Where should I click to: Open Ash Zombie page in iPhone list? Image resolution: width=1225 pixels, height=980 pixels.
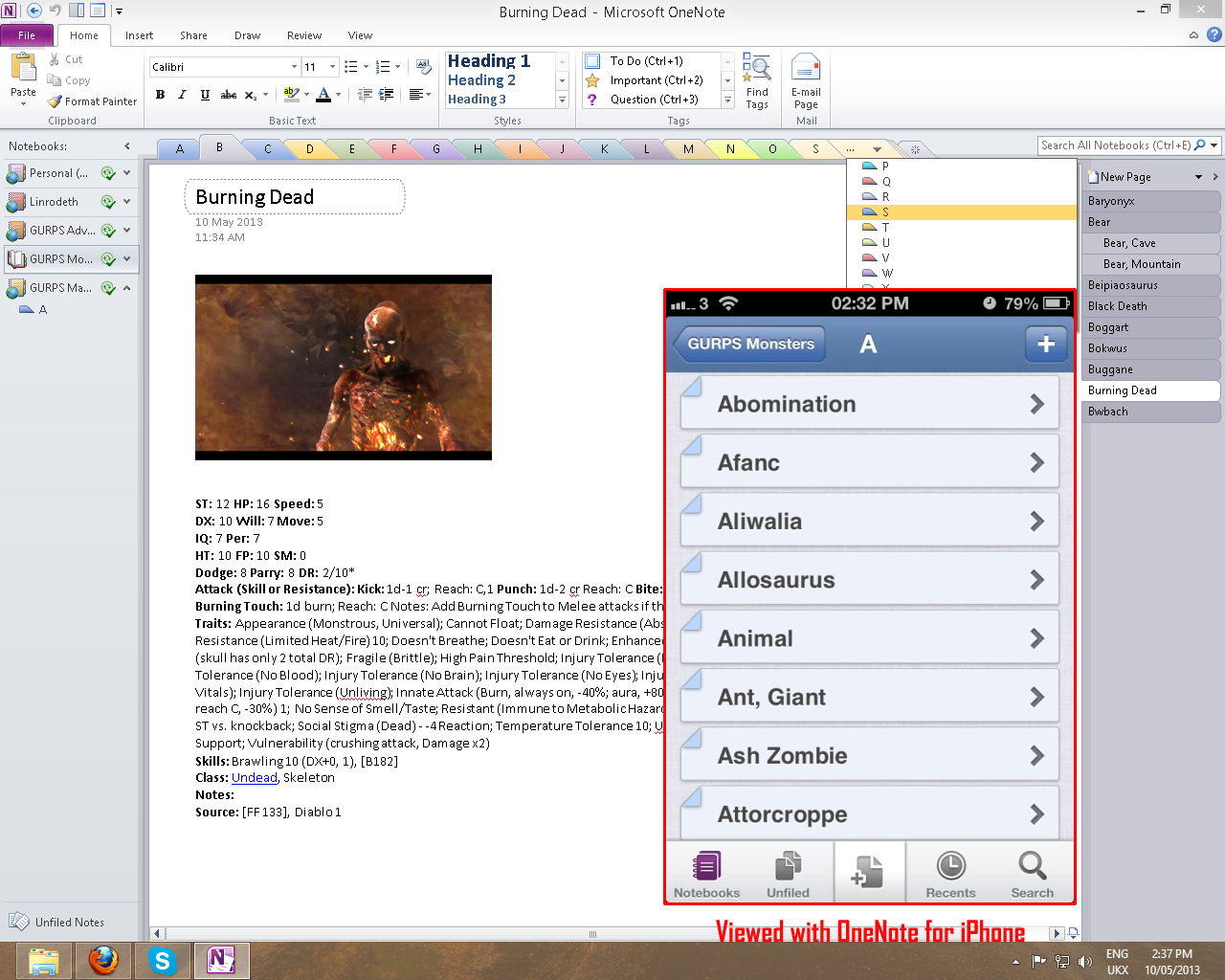[x=869, y=755]
